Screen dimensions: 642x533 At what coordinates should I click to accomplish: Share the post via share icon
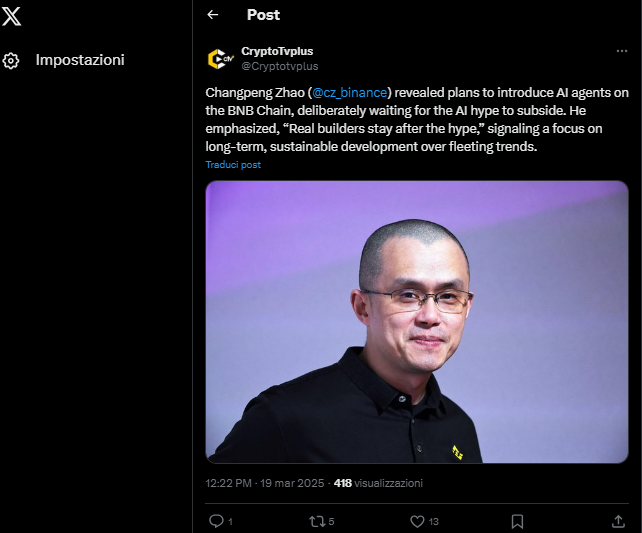coord(618,521)
